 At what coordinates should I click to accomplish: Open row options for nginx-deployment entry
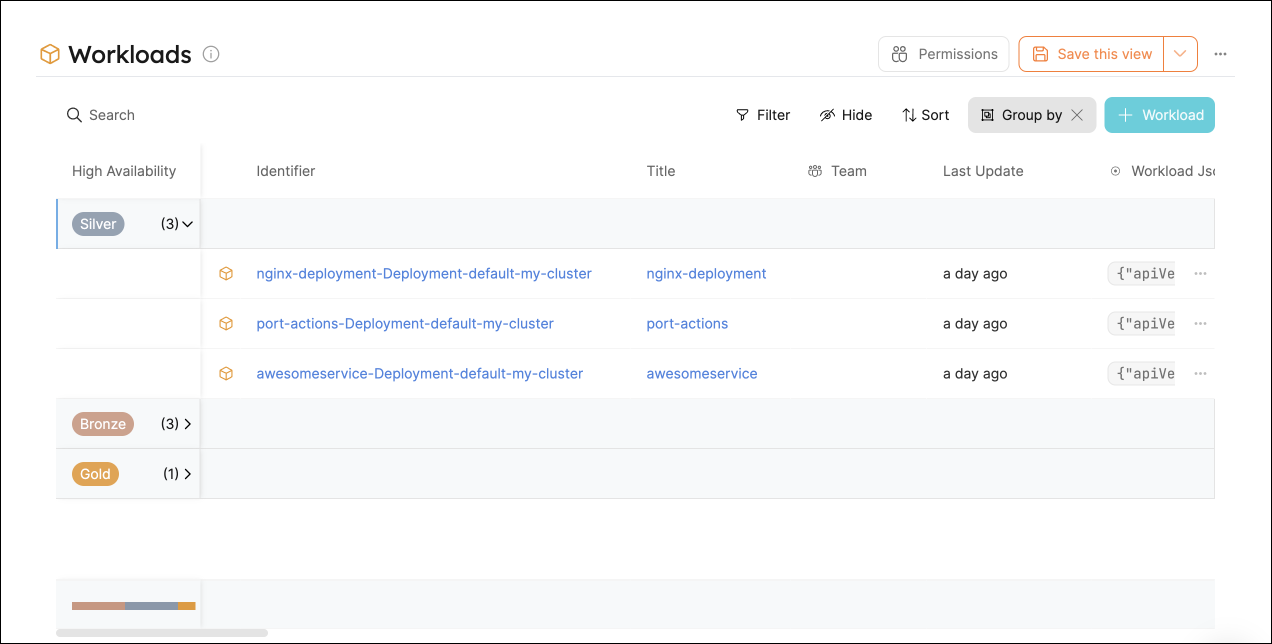tap(1200, 273)
